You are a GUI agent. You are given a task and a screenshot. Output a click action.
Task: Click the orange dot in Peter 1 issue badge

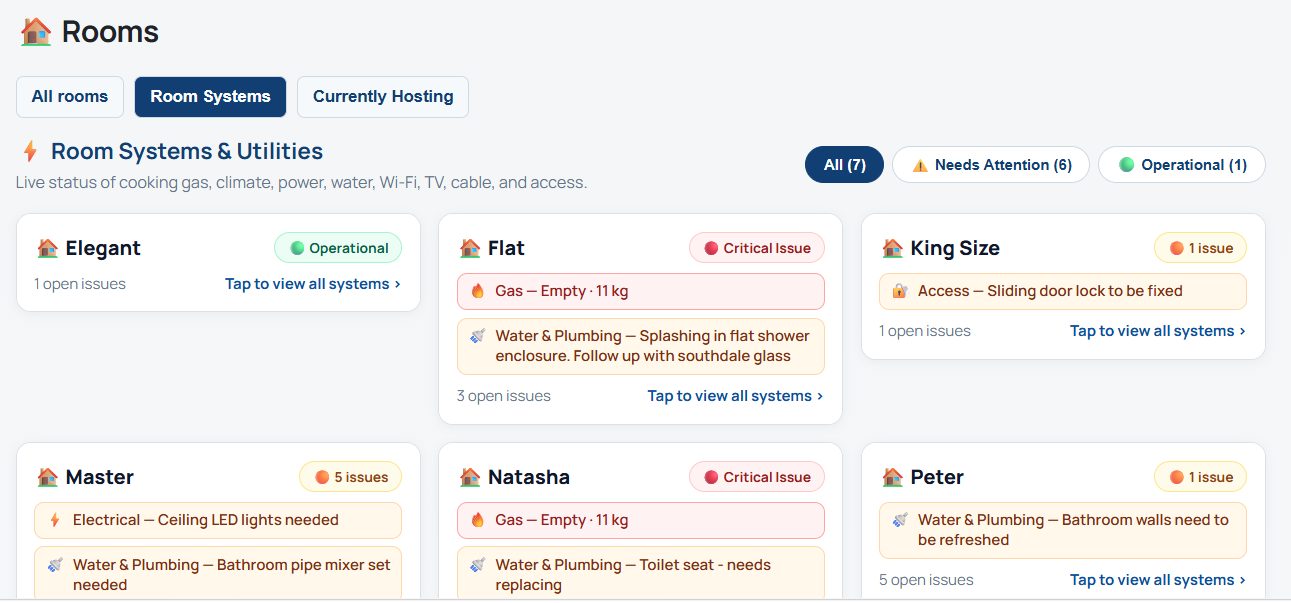pyautogui.click(x=1176, y=477)
